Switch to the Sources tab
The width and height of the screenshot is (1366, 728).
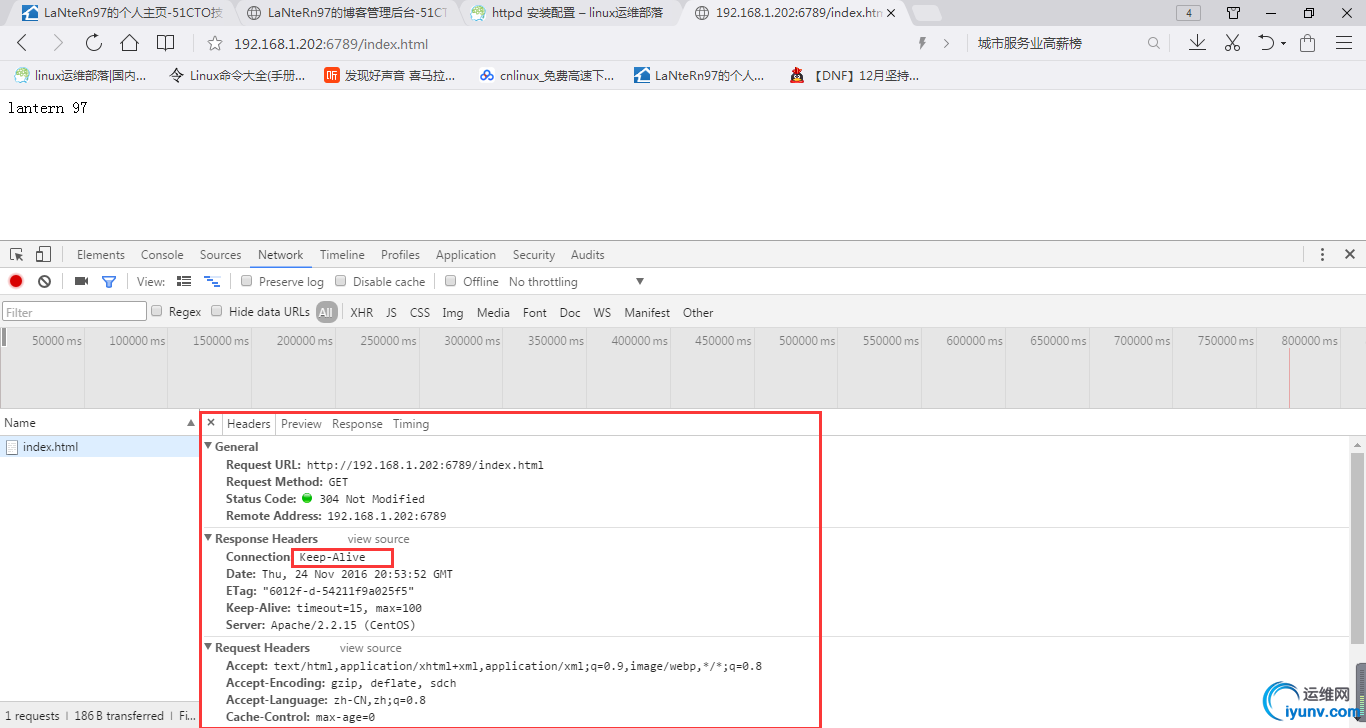[220, 254]
